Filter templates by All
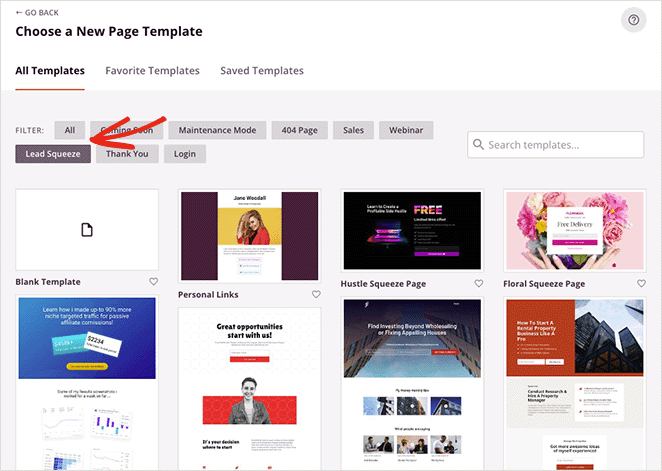Image resolution: width=662 pixels, height=471 pixels. [x=70, y=130]
